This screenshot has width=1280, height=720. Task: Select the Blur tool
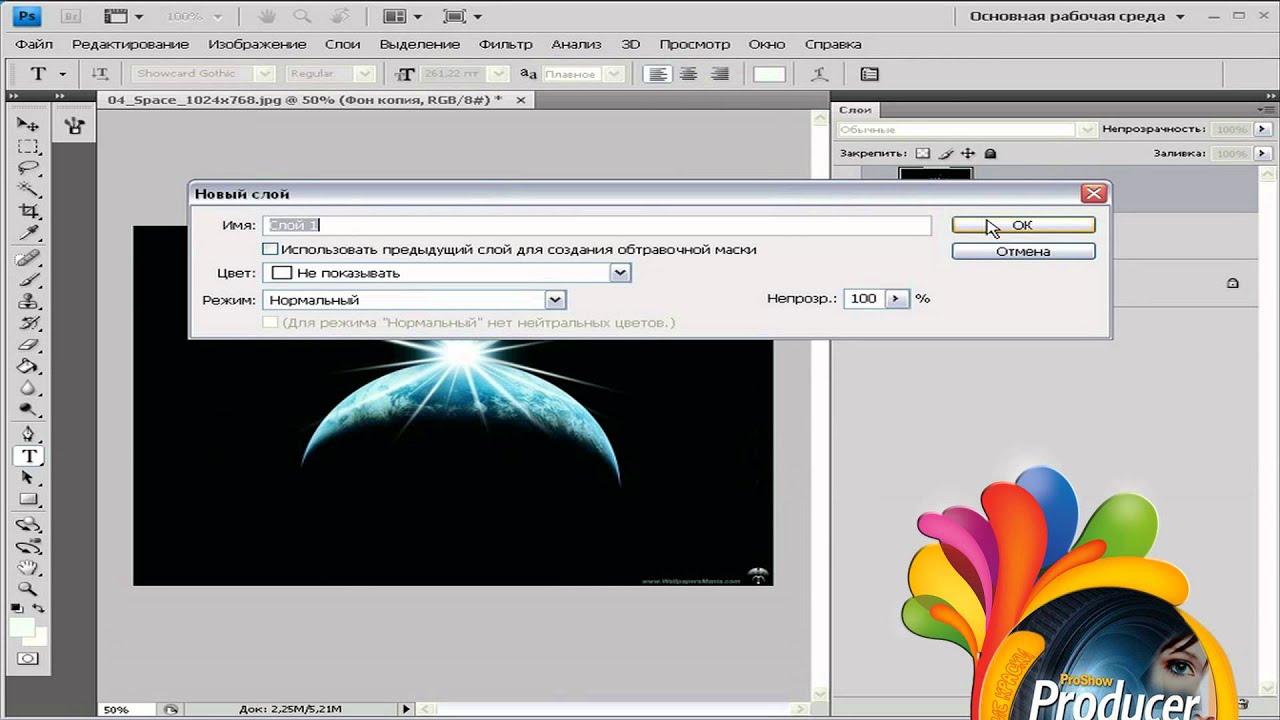click(x=28, y=388)
